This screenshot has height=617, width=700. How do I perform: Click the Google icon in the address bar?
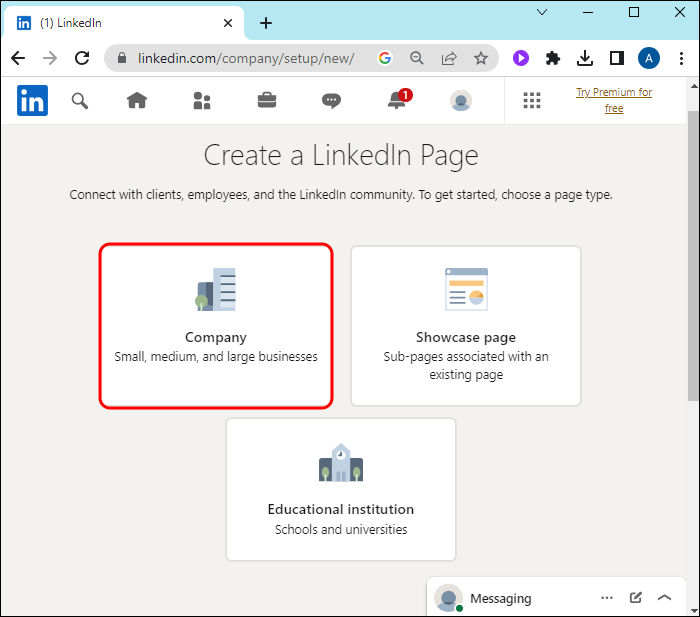click(385, 58)
